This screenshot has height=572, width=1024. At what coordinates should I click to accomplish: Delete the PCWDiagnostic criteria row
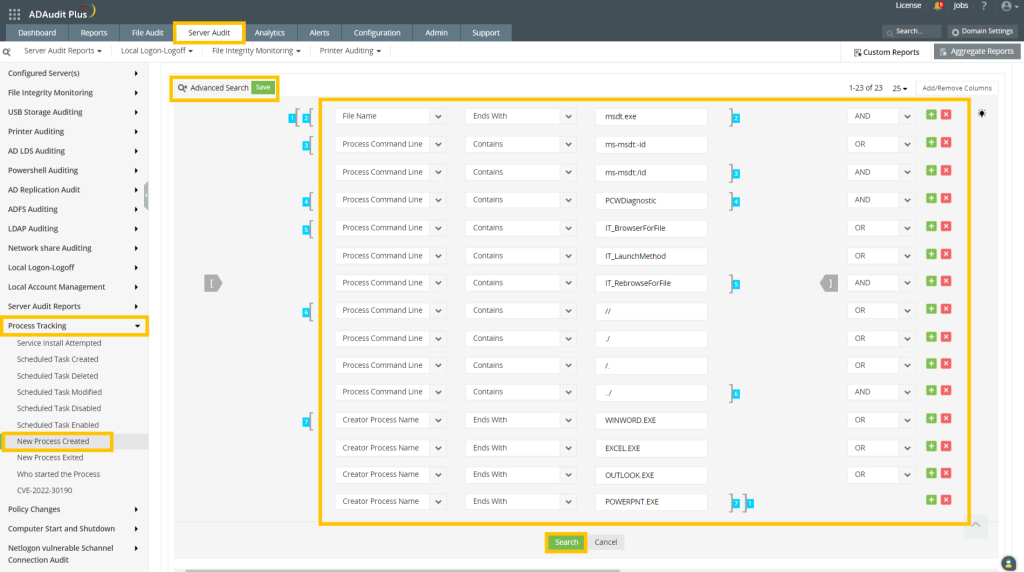[x=946, y=200]
